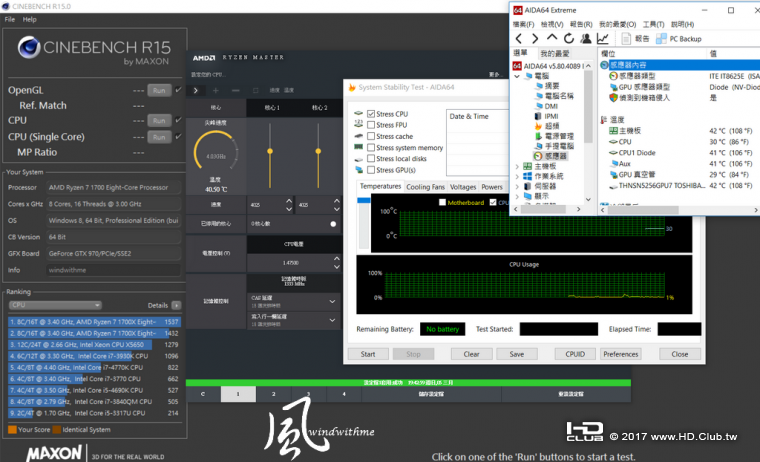Image resolution: width=760 pixels, height=462 pixels.
Task: Collapse the 電腦 tree node in AIDA64
Action: coord(517,76)
